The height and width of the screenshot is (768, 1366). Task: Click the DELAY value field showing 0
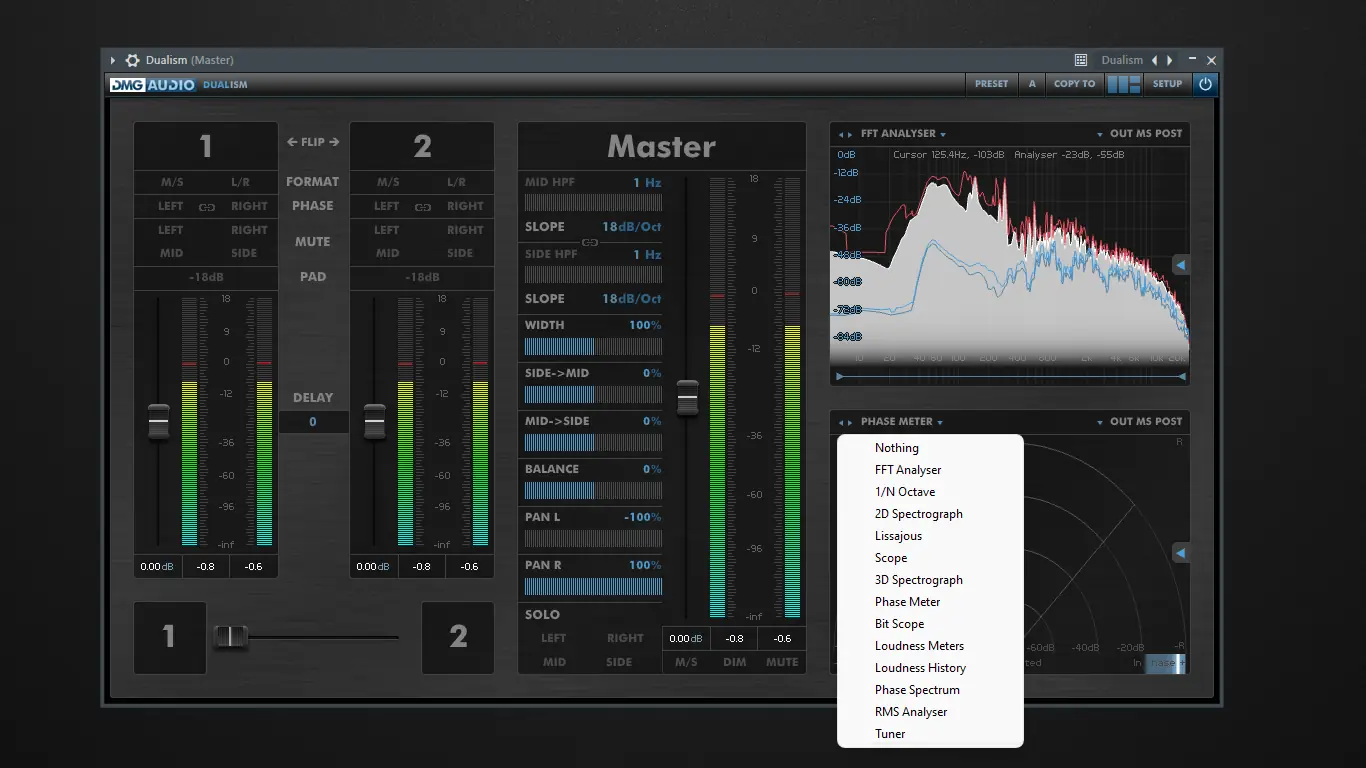click(313, 422)
